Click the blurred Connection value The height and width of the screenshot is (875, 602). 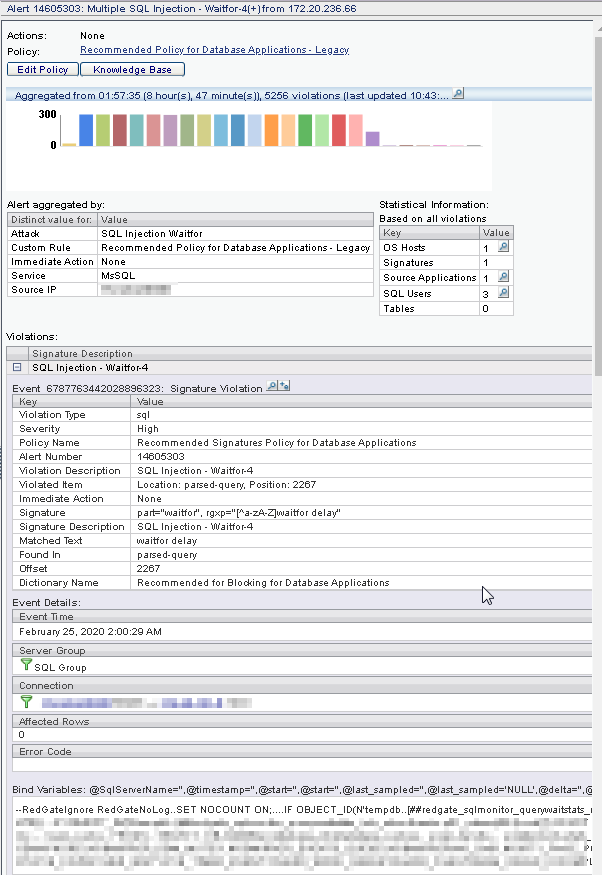pos(146,703)
